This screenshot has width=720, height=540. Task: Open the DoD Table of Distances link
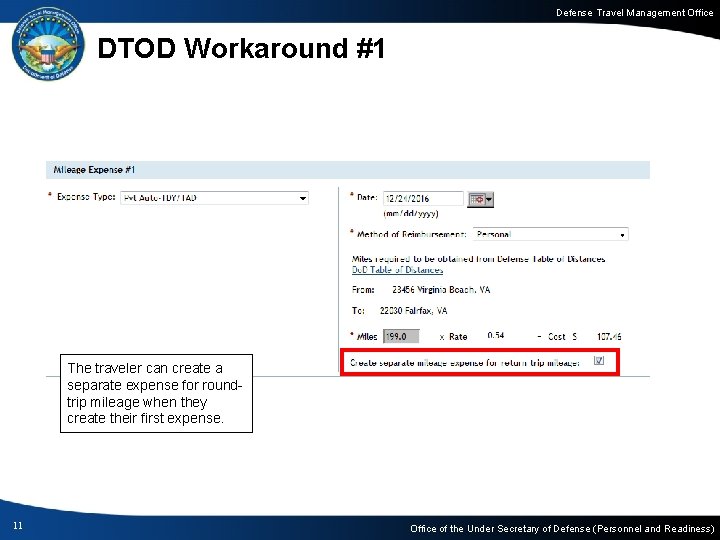point(397,270)
